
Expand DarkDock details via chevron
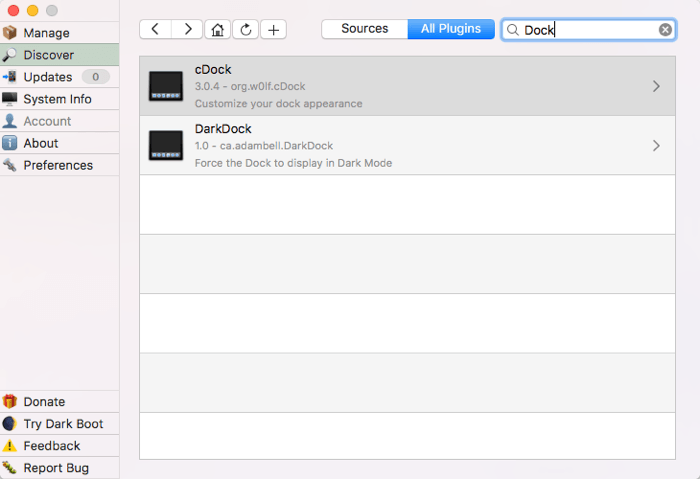click(656, 146)
